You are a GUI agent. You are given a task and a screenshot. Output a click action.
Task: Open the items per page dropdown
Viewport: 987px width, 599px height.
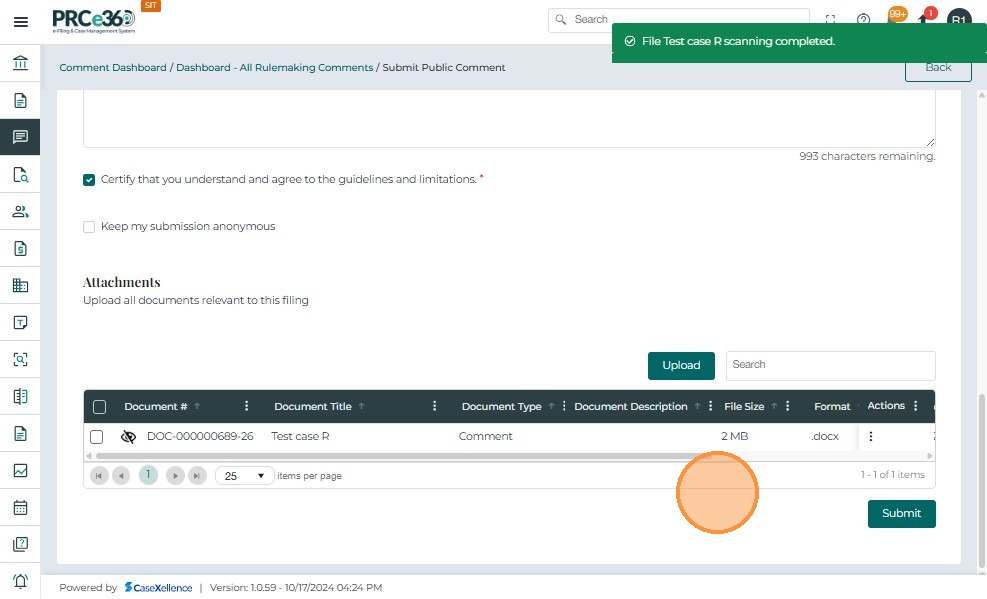[x=244, y=476]
